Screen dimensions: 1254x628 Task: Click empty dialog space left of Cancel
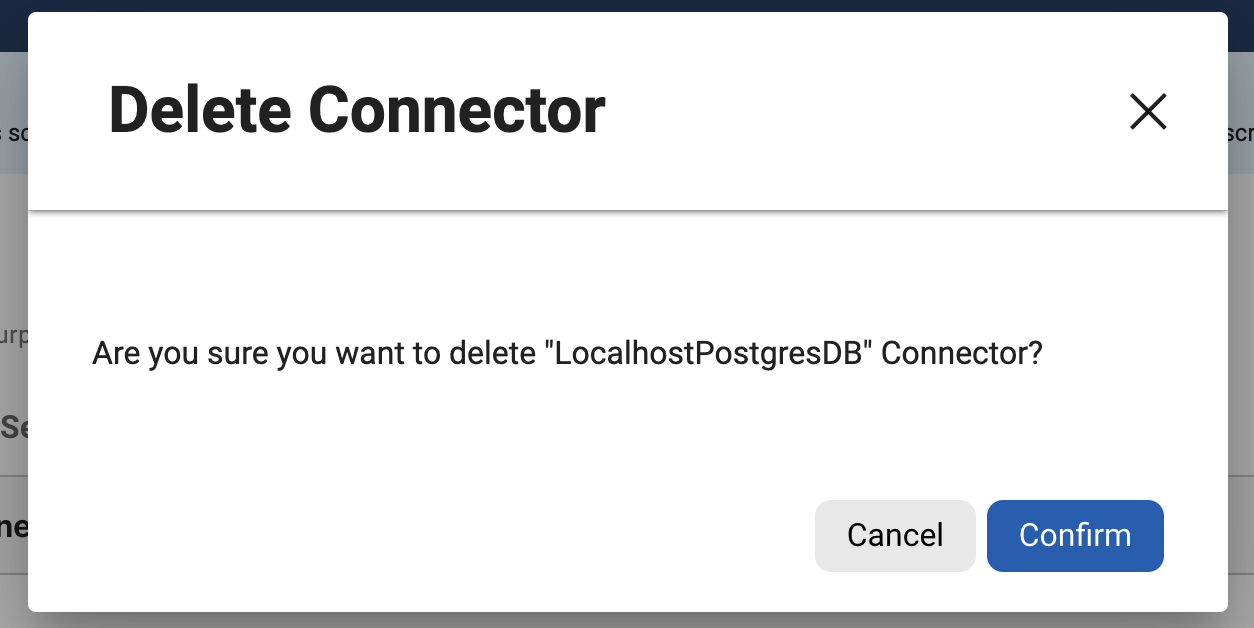(x=450, y=536)
